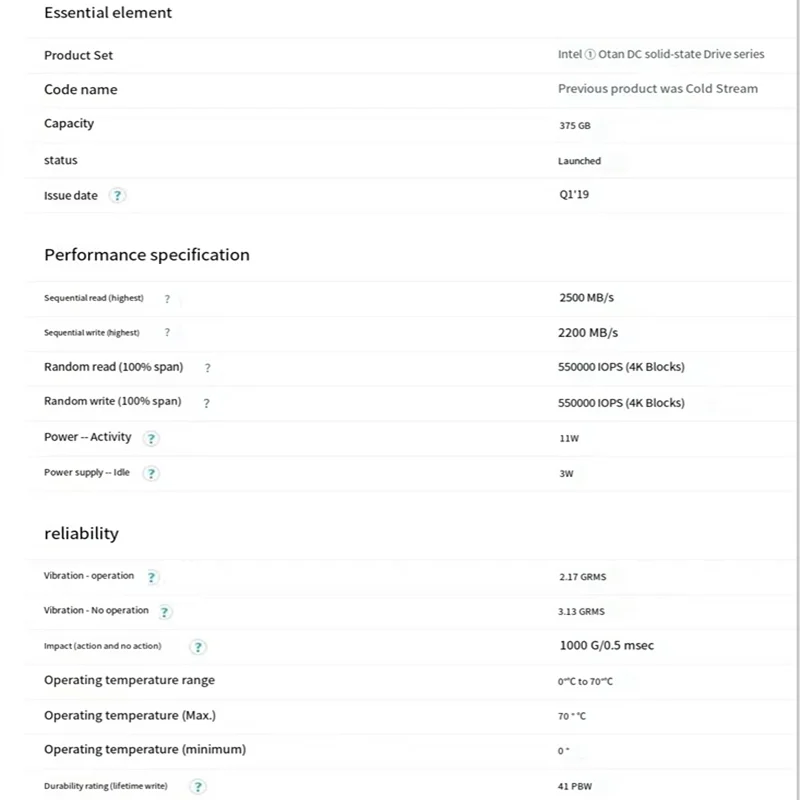Click the Performance specification section heading
Viewport: 800px width, 800px height.
pos(147,255)
